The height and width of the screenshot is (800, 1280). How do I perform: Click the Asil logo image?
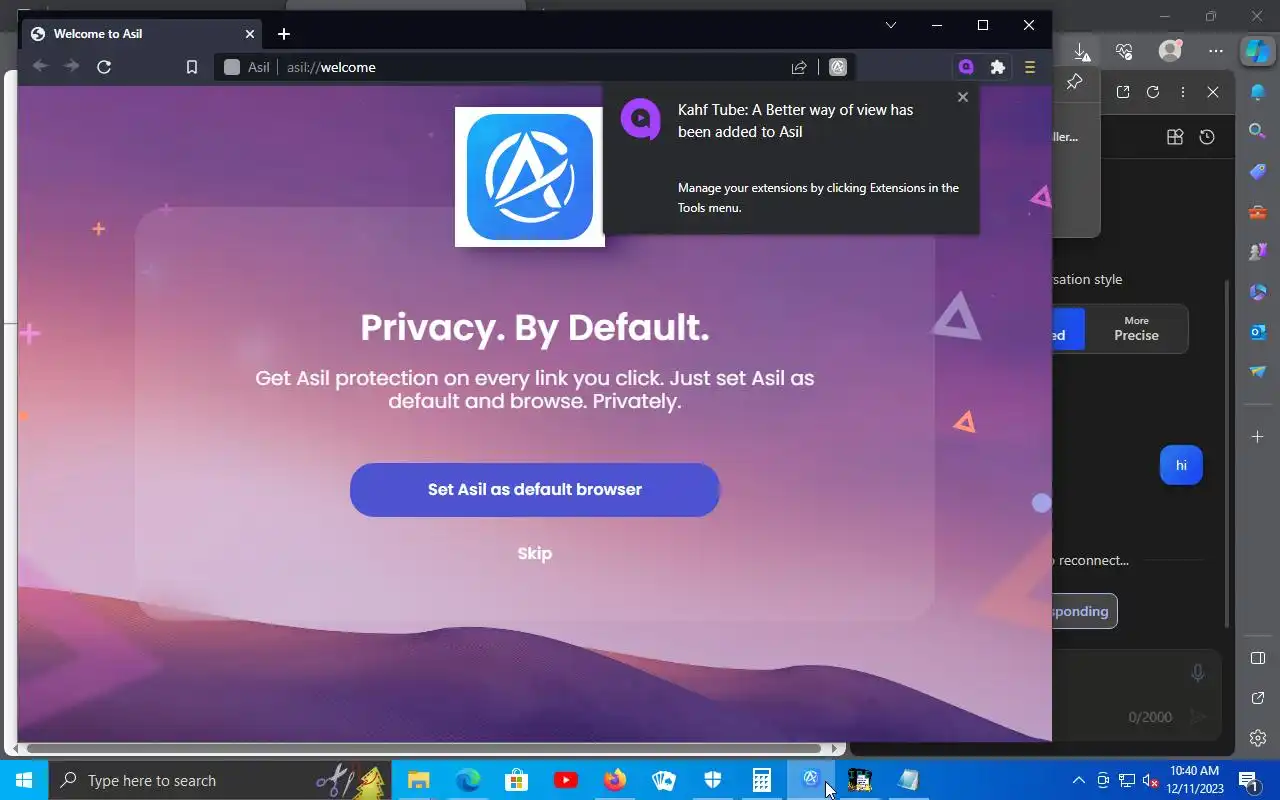click(x=530, y=177)
